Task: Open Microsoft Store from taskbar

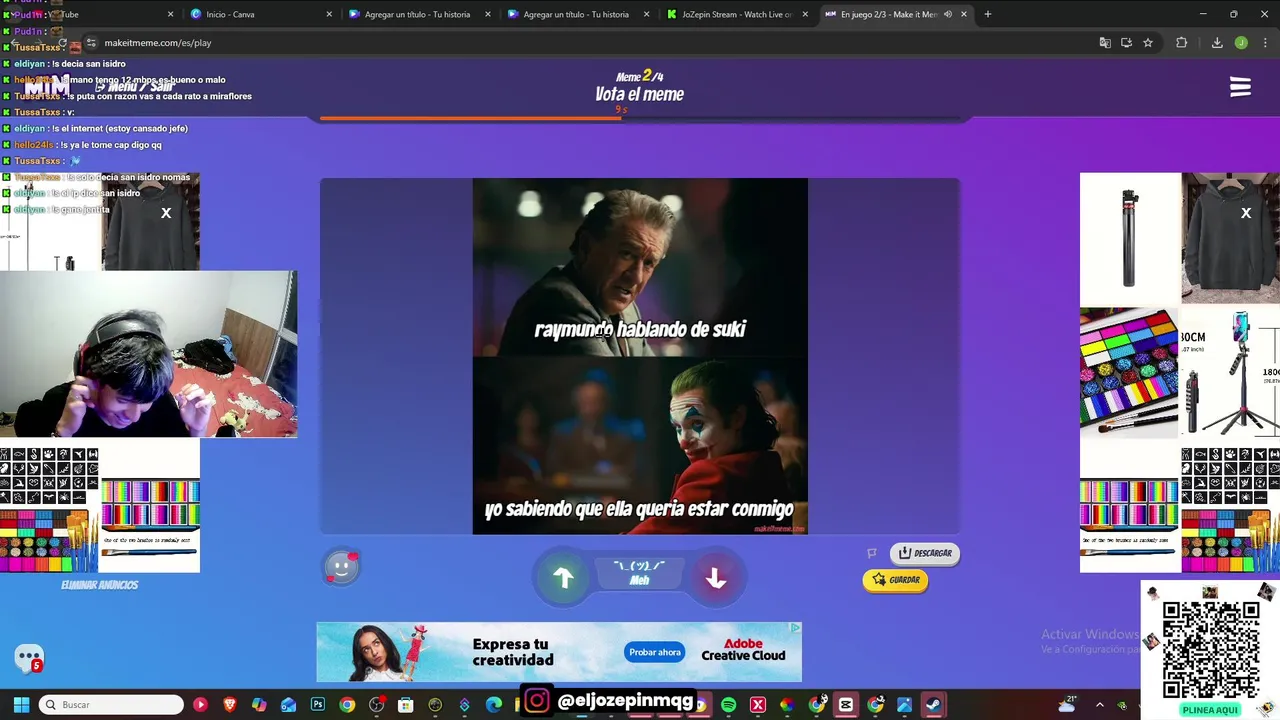Action: [x=406, y=705]
